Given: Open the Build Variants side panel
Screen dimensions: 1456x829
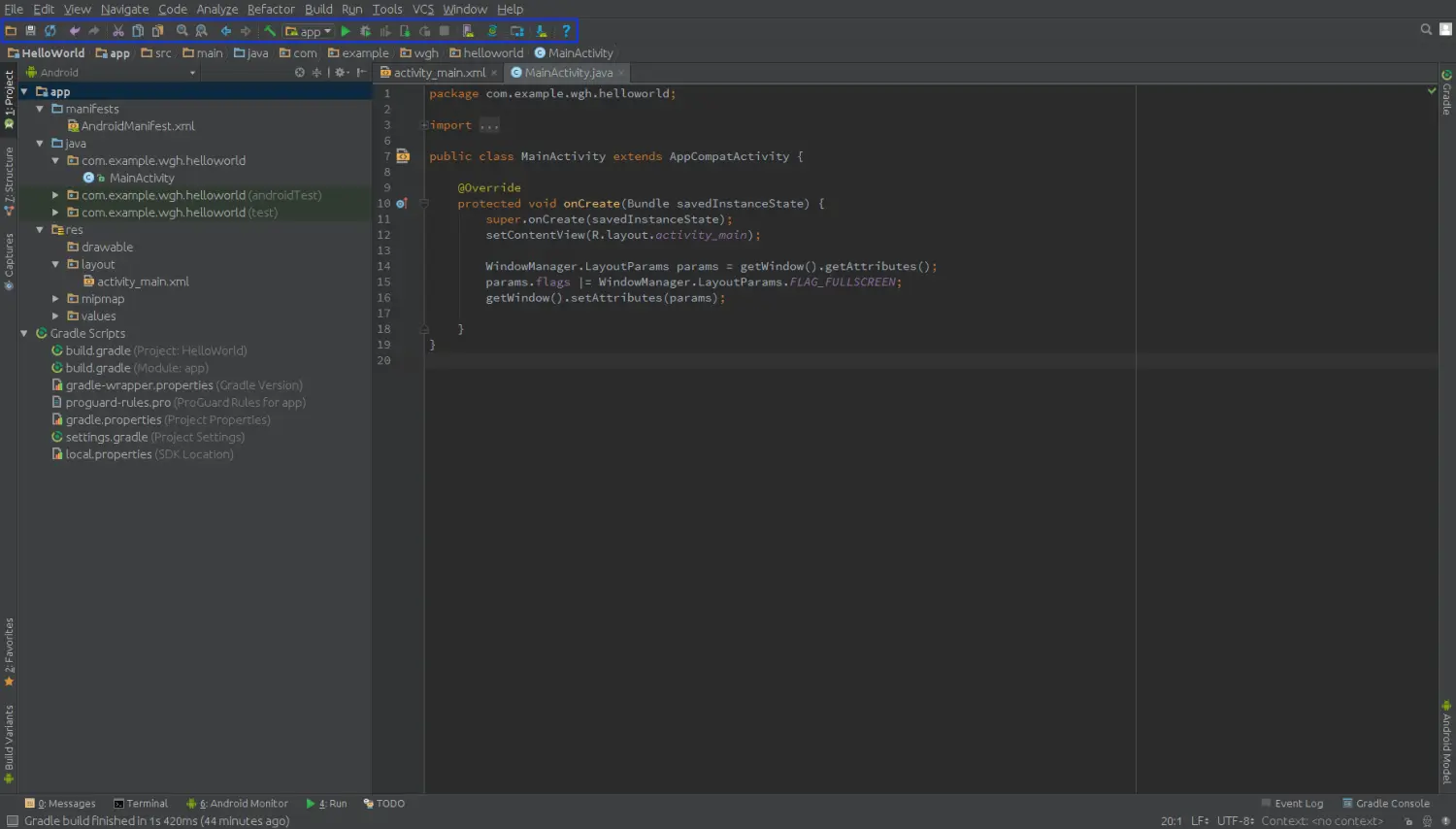Looking at the screenshot, I should tap(9, 744).
